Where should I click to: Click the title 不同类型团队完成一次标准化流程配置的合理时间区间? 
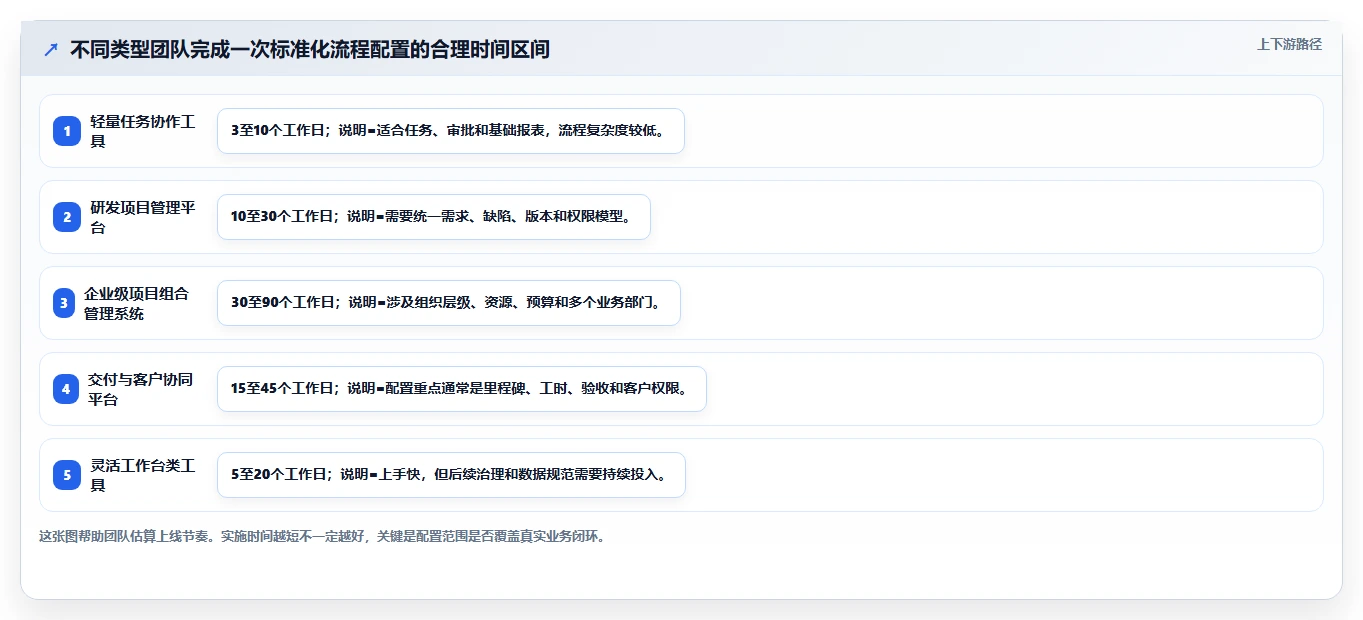click(x=310, y=49)
